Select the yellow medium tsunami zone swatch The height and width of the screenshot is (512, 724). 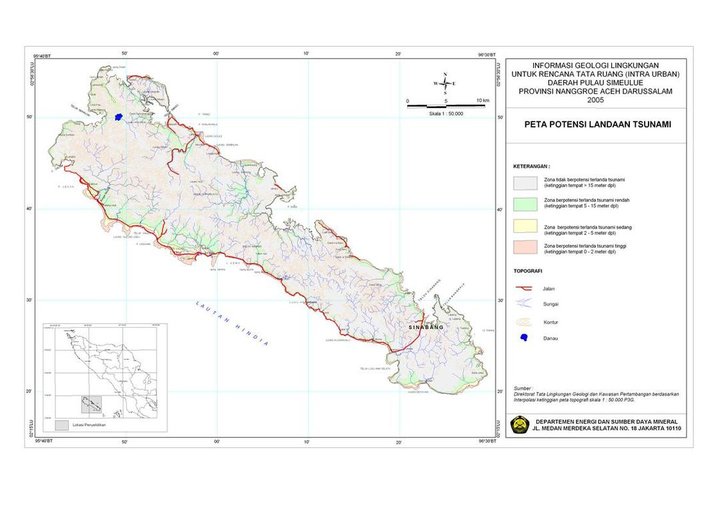tap(527, 226)
